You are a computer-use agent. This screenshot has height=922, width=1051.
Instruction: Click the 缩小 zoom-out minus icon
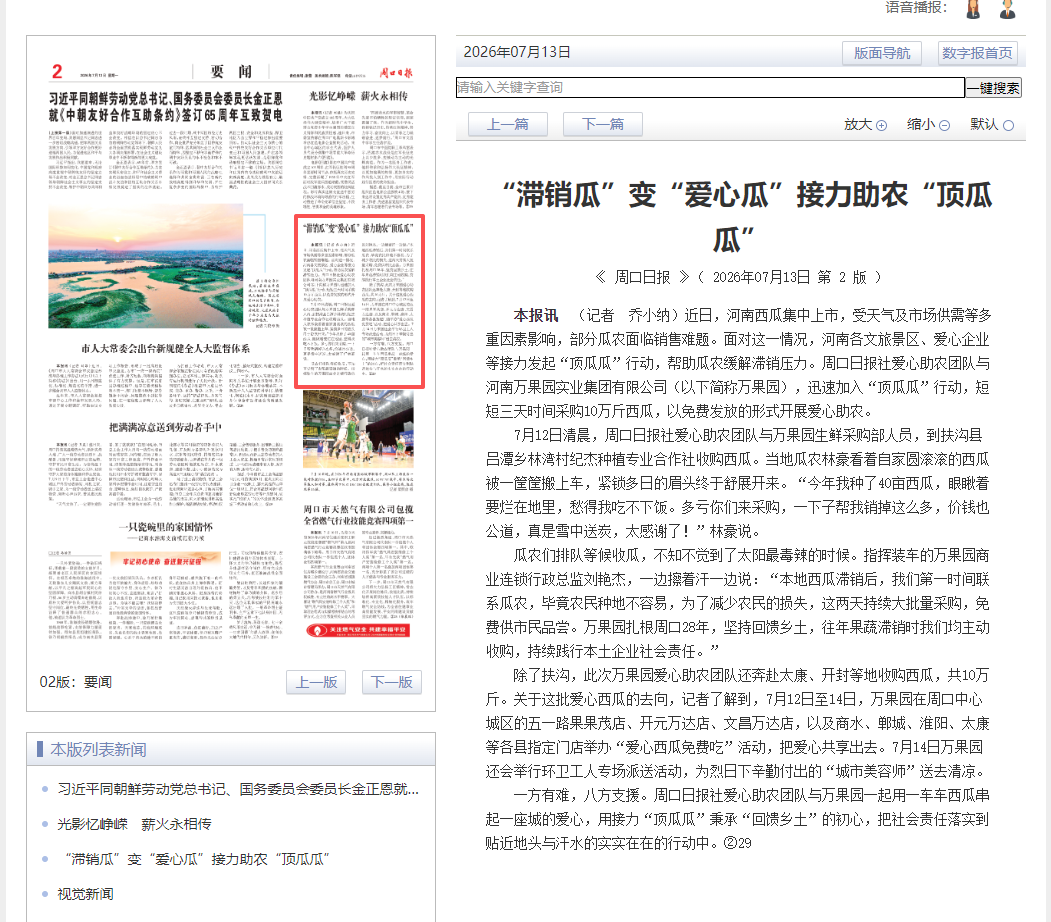click(x=944, y=125)
